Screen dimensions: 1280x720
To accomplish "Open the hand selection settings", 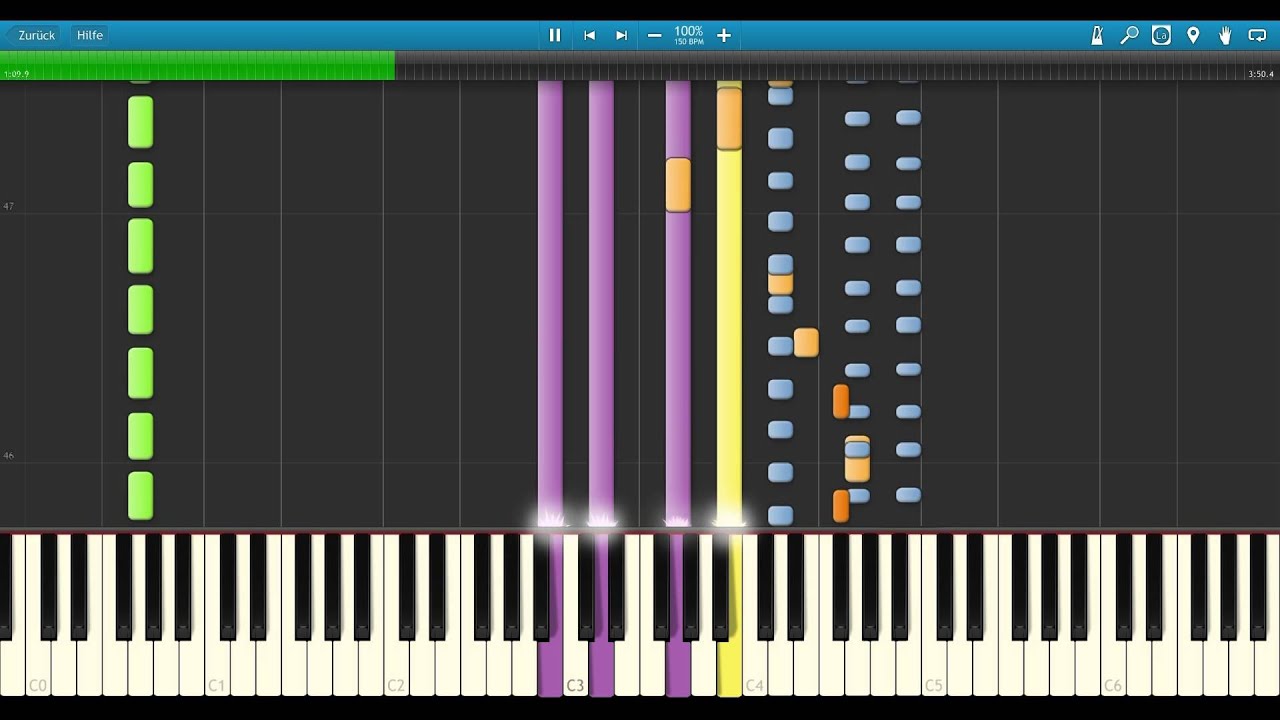I will tap(1225, 35).
